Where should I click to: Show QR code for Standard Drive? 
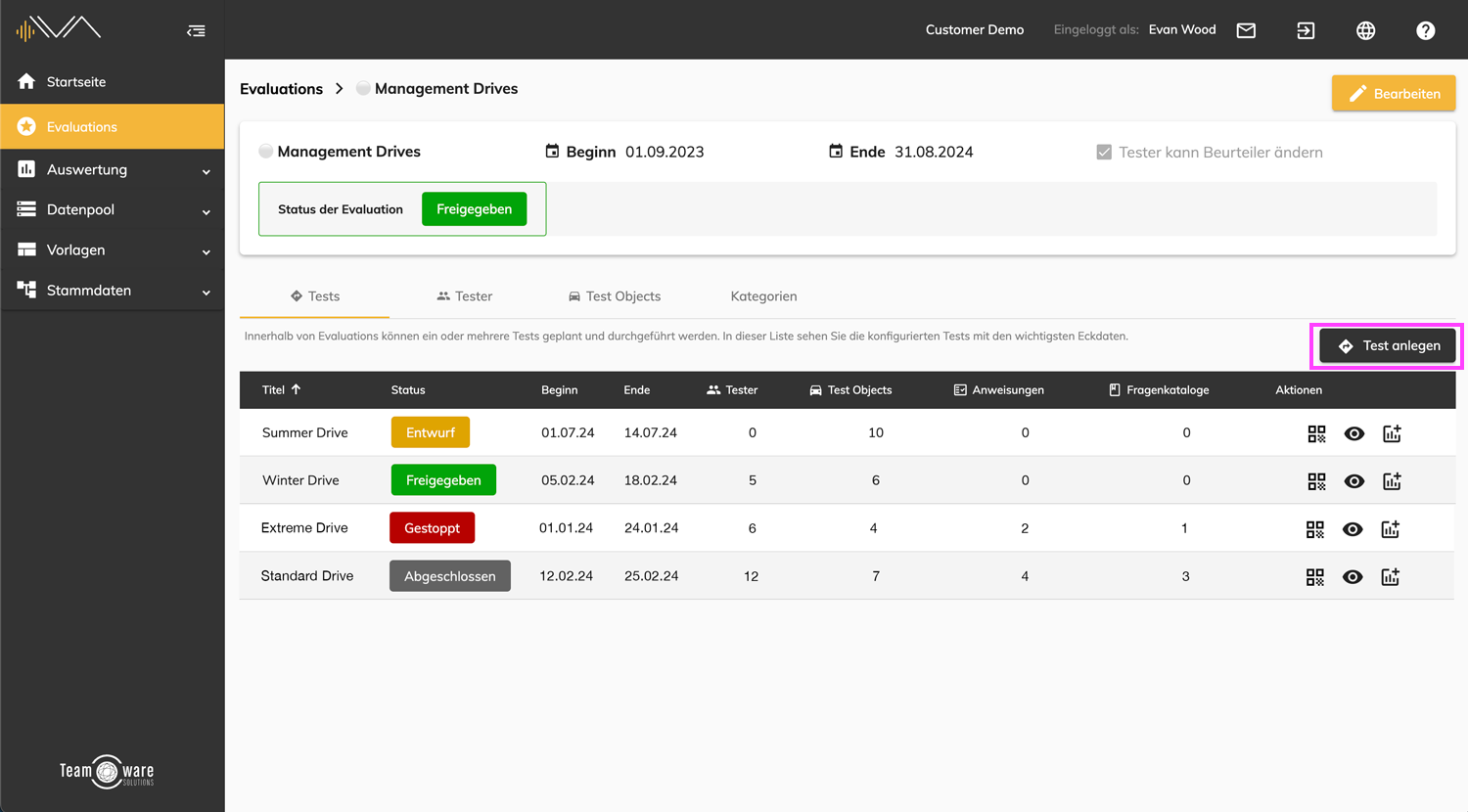coord(1315,577)
